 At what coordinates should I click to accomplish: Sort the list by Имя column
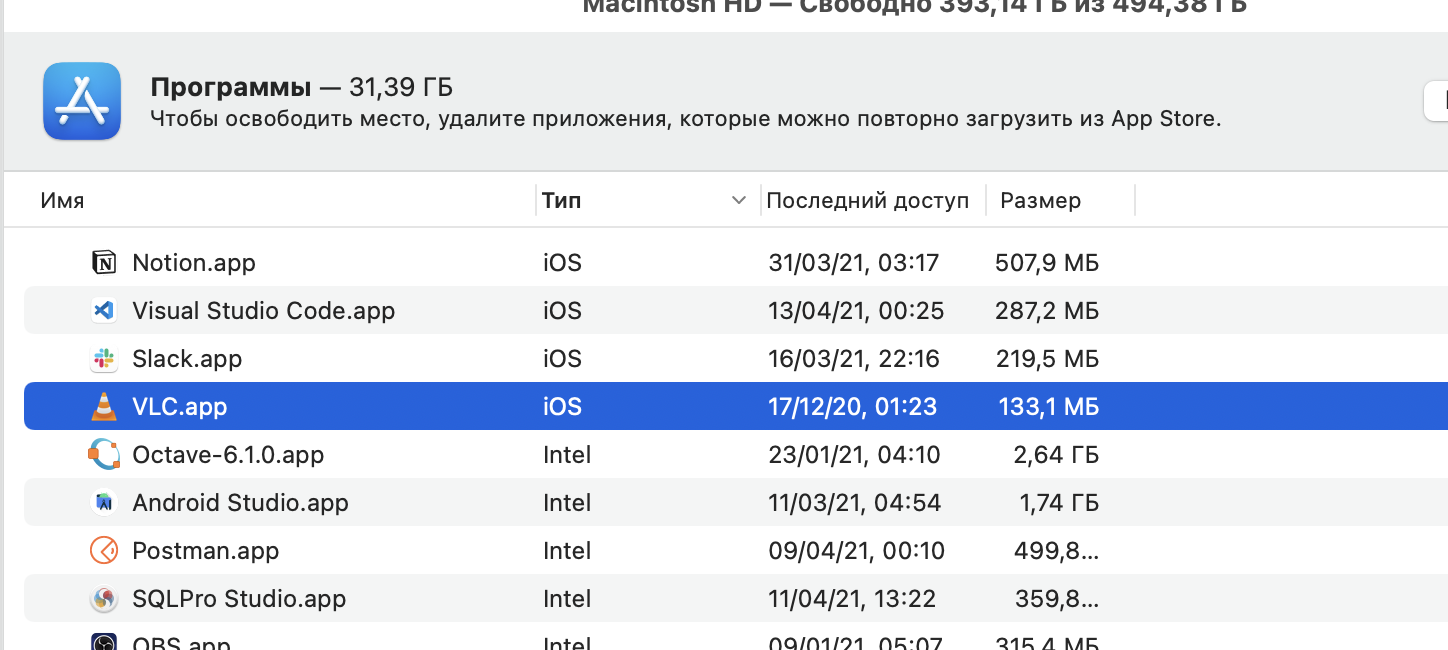pos(62,200)
